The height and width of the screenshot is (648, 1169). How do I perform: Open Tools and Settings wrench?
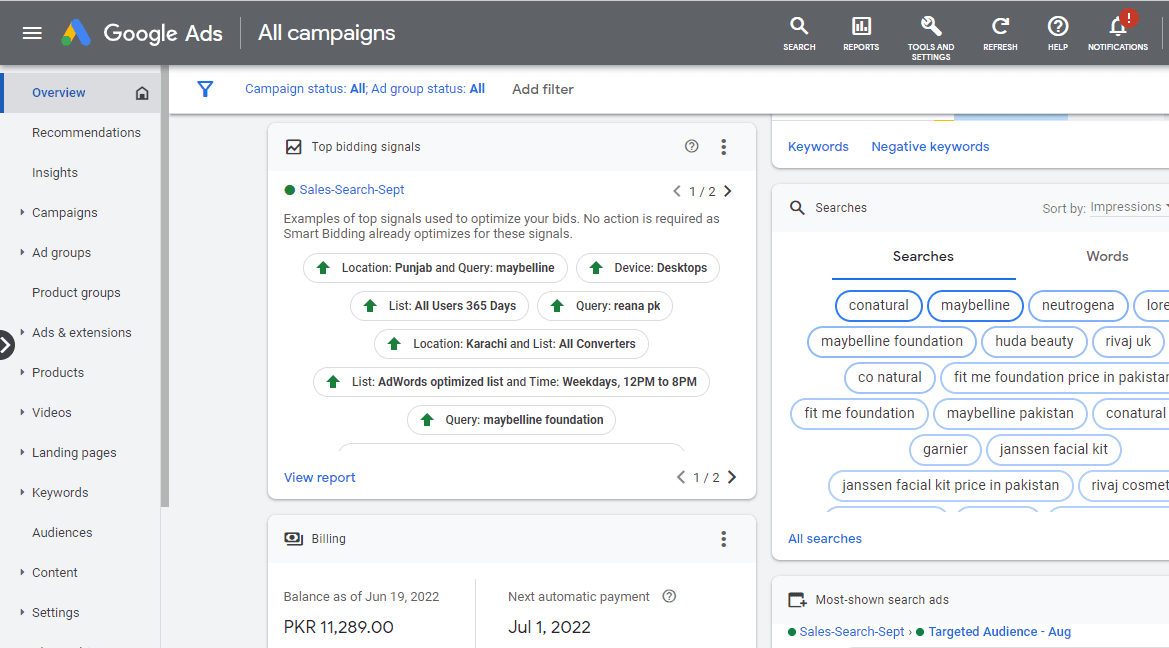(930, 37)
